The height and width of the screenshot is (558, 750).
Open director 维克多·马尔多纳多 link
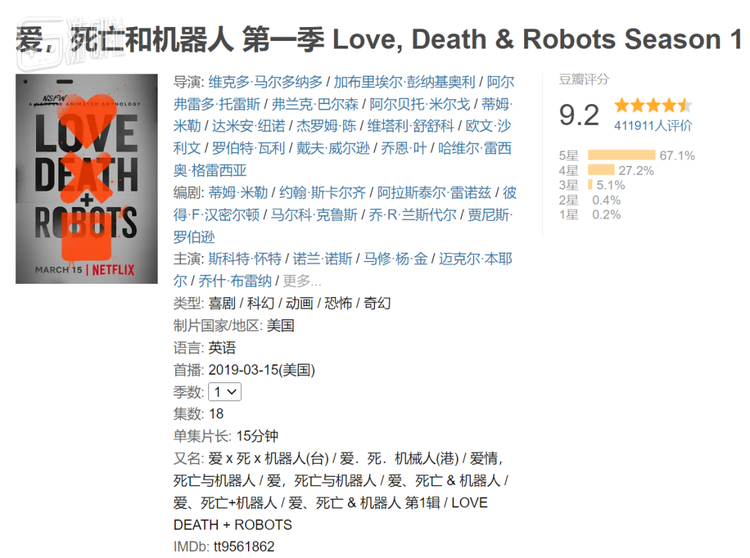pos(265,82)
